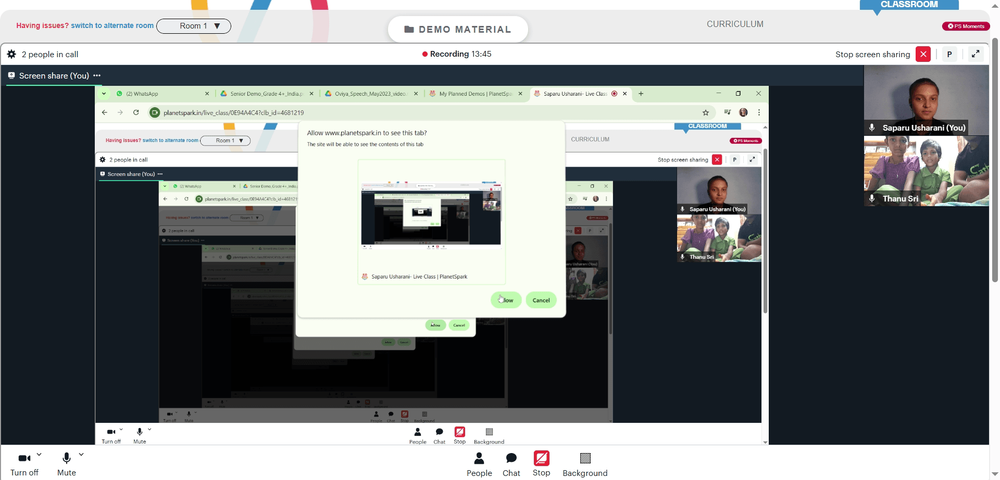Mute microphone in main bottom toolbar
This screenshot has height=480, width=1000.
(66, 463)
